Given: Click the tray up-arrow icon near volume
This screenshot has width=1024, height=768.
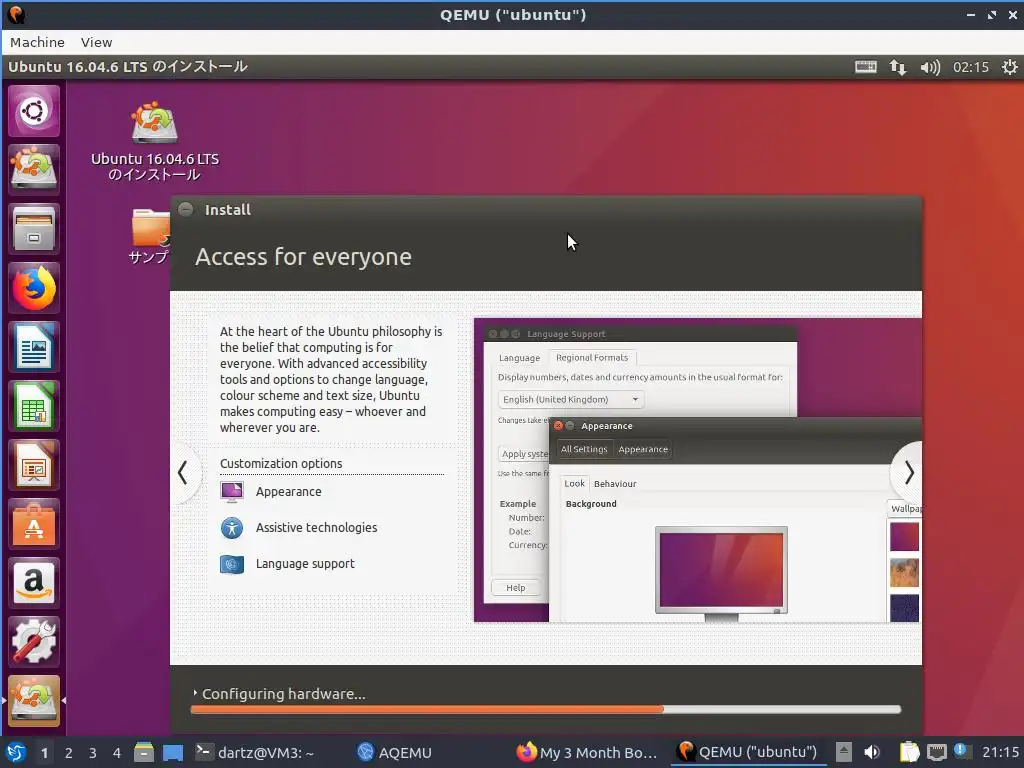Looking at the screenshot, I should coord(844,752).
